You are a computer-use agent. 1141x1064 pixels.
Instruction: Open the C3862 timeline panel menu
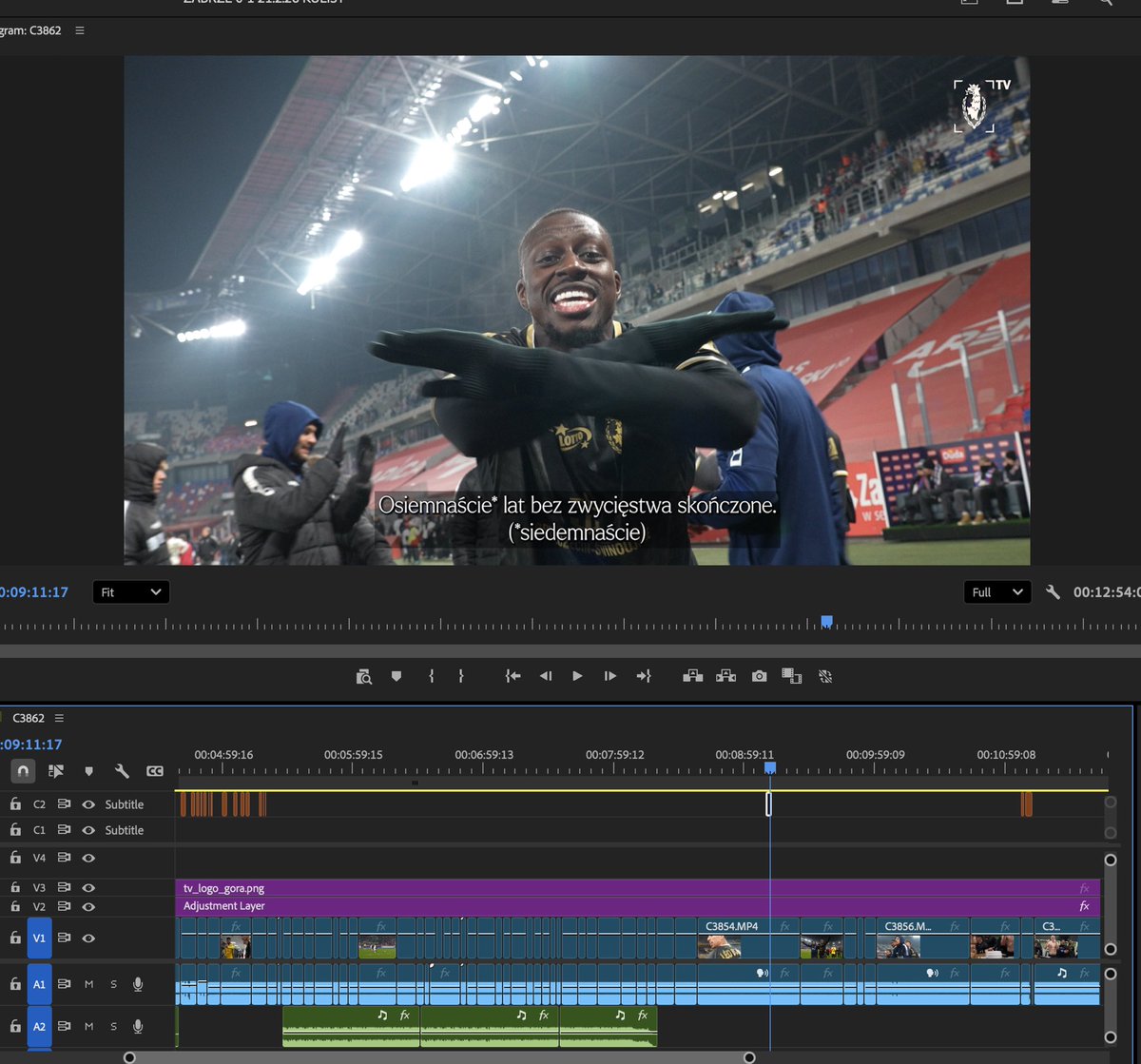60,718
